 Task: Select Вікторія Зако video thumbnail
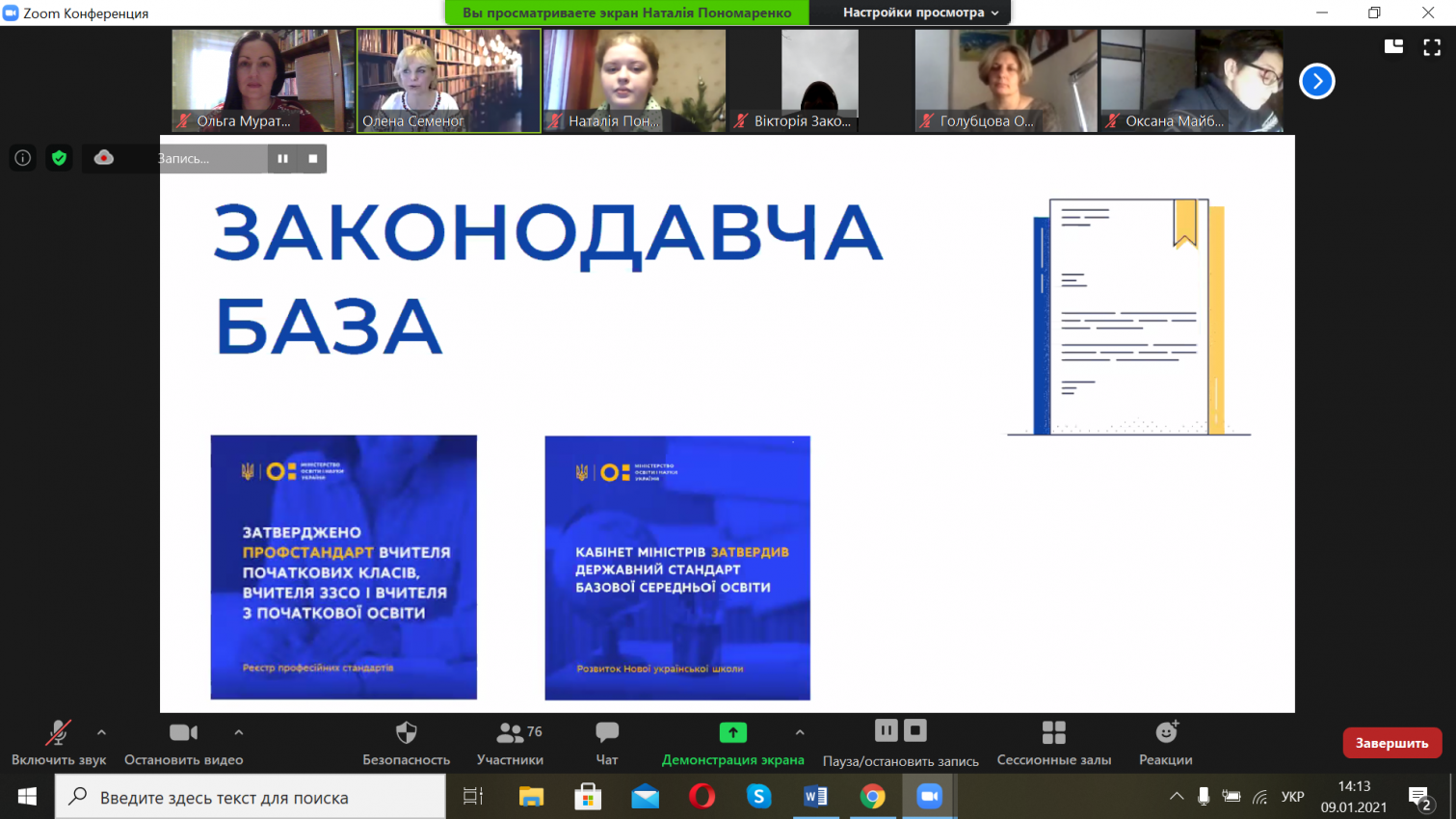(x=820, y=81)
